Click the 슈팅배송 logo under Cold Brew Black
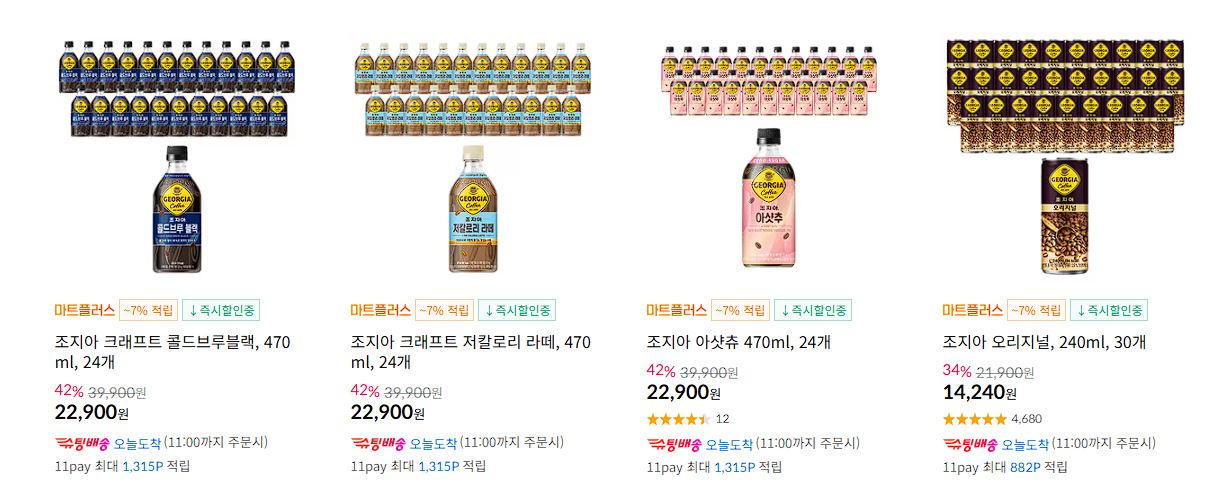 (82, 443)
